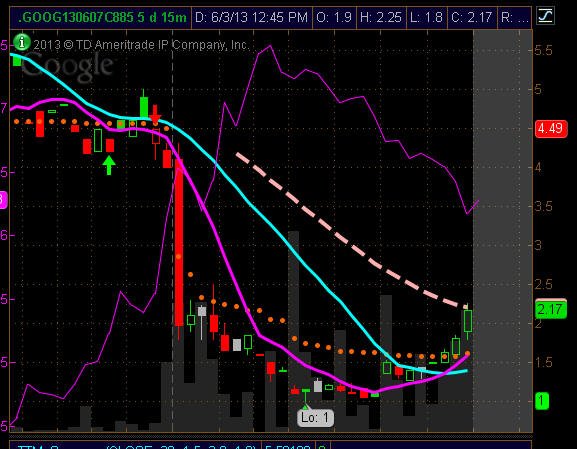Select the Low 1.8 value cell

[x=426, y=17]
